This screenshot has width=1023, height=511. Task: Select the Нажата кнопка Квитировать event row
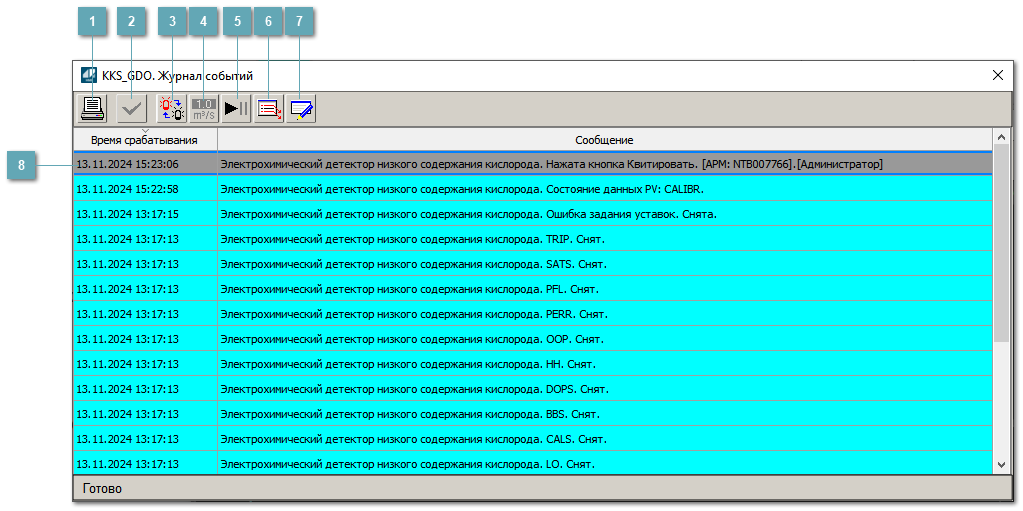tap(550, 164)
